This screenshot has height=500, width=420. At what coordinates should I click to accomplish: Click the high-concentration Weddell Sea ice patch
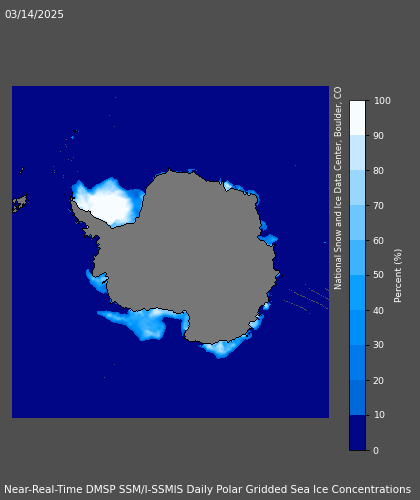pyautogui.click(x=107, y=201)
